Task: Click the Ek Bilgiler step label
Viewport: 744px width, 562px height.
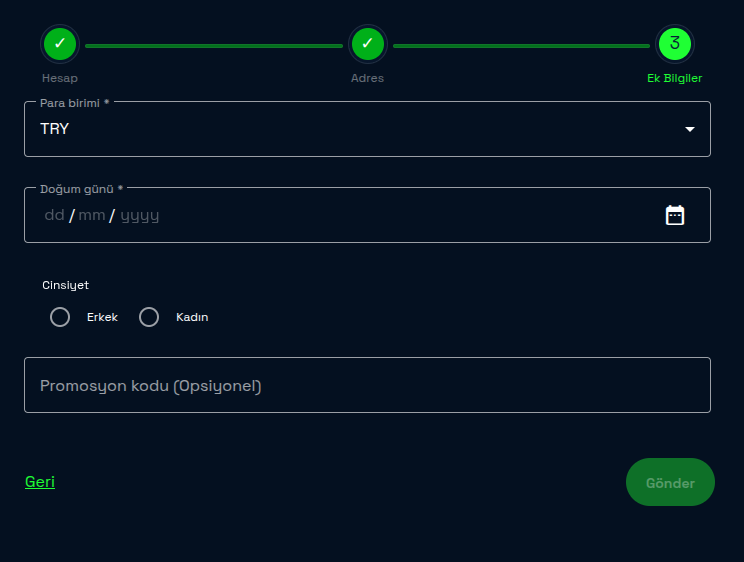Action: coord(675,78)
